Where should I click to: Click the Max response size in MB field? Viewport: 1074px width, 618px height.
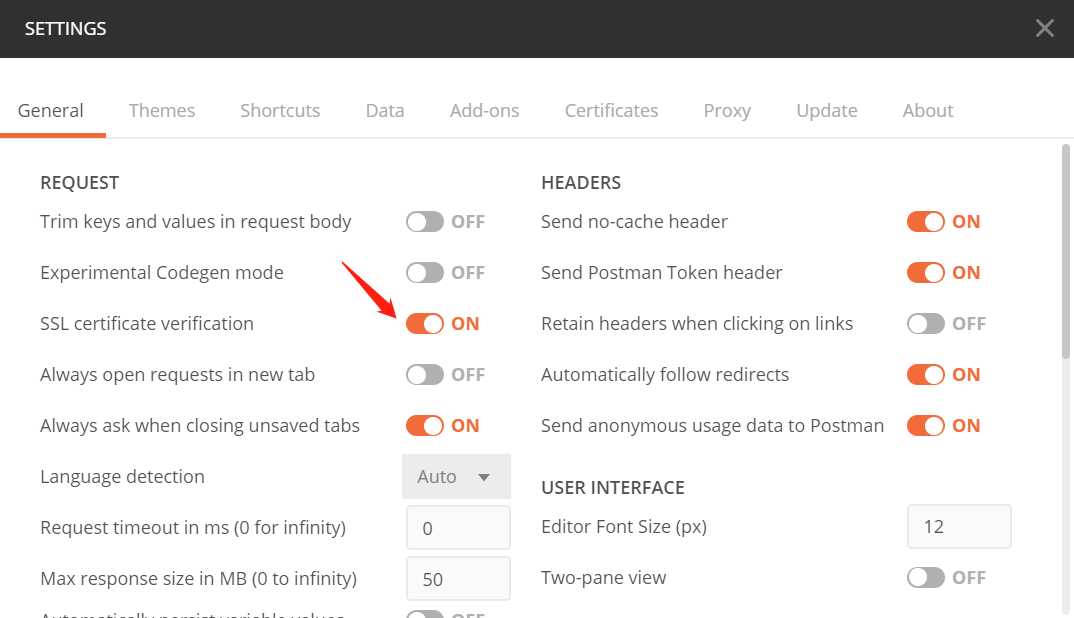coord(458,579)
